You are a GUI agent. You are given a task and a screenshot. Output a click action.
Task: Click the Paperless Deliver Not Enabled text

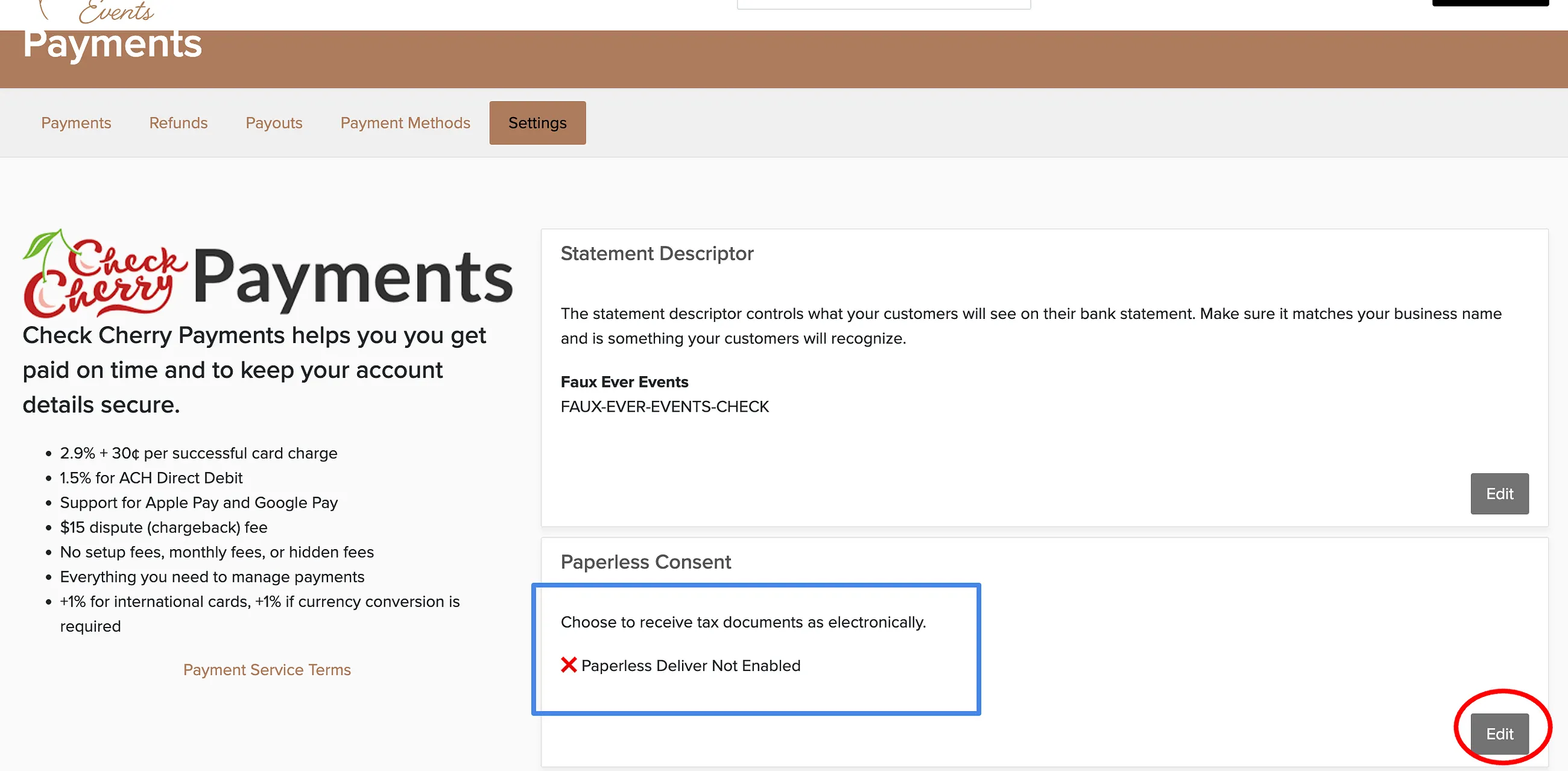point(691,666)
